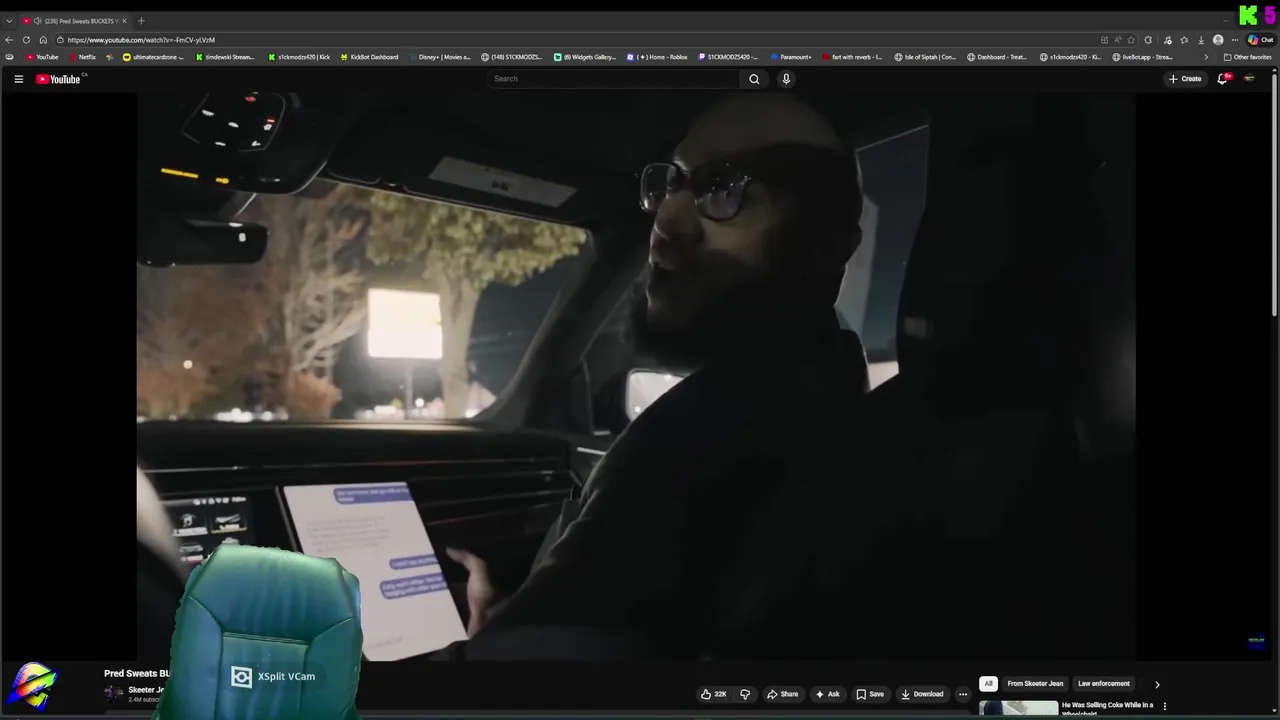Open YouTube bookmark in favorites bar
This screenshot has height=720, width=1280.
(42, 57)
